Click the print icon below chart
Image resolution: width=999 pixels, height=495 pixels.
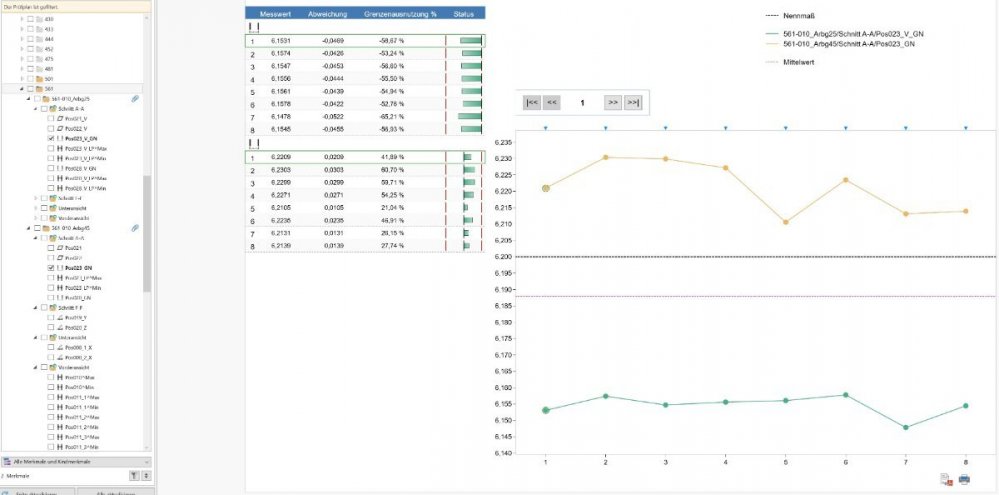pos(964,479)
